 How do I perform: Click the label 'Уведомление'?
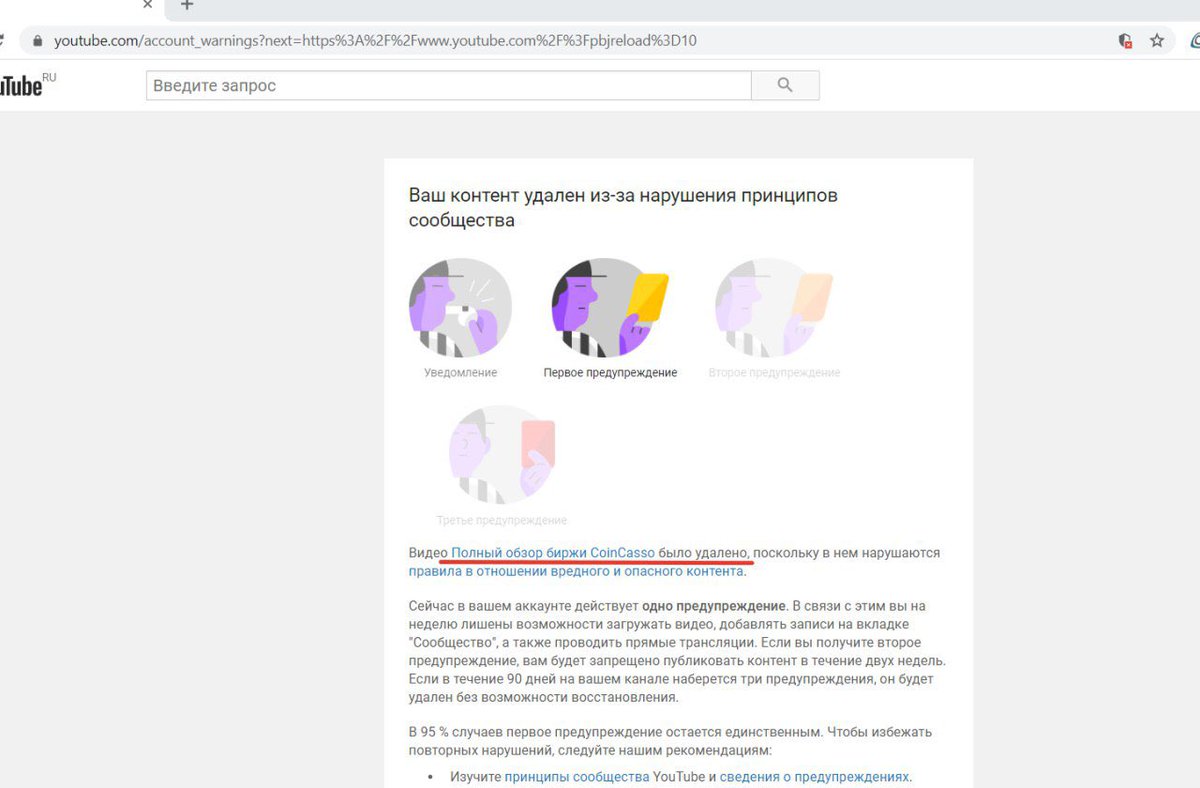pyautogui.click(x=460, y=372)
